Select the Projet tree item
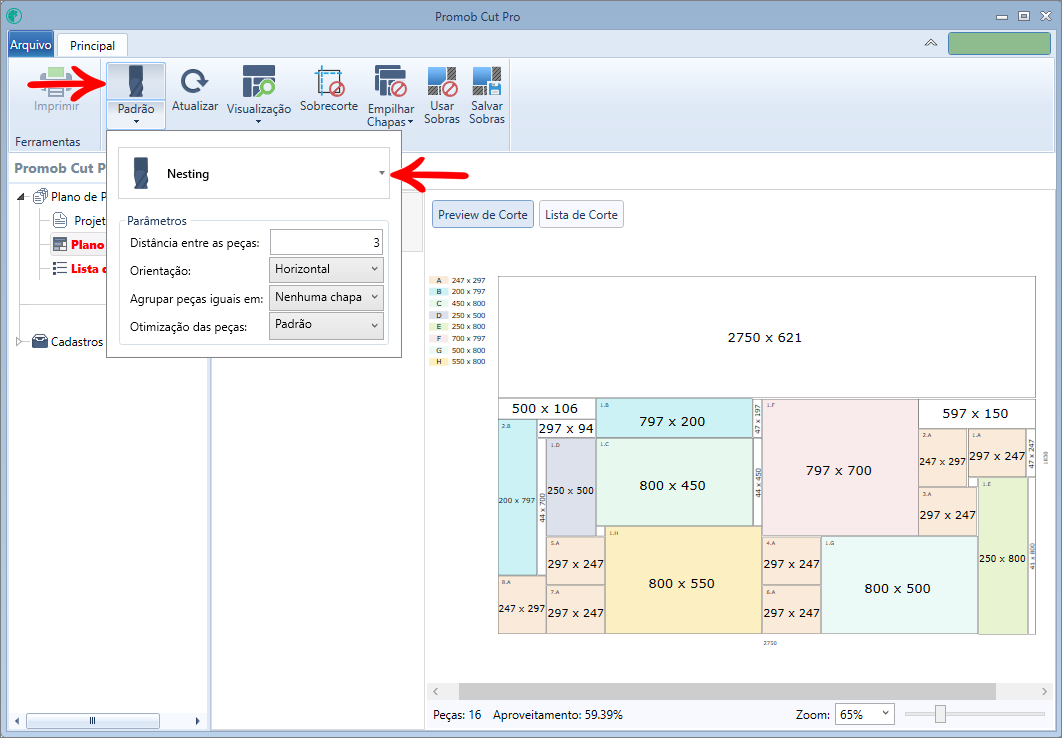 tap(89, 220)
